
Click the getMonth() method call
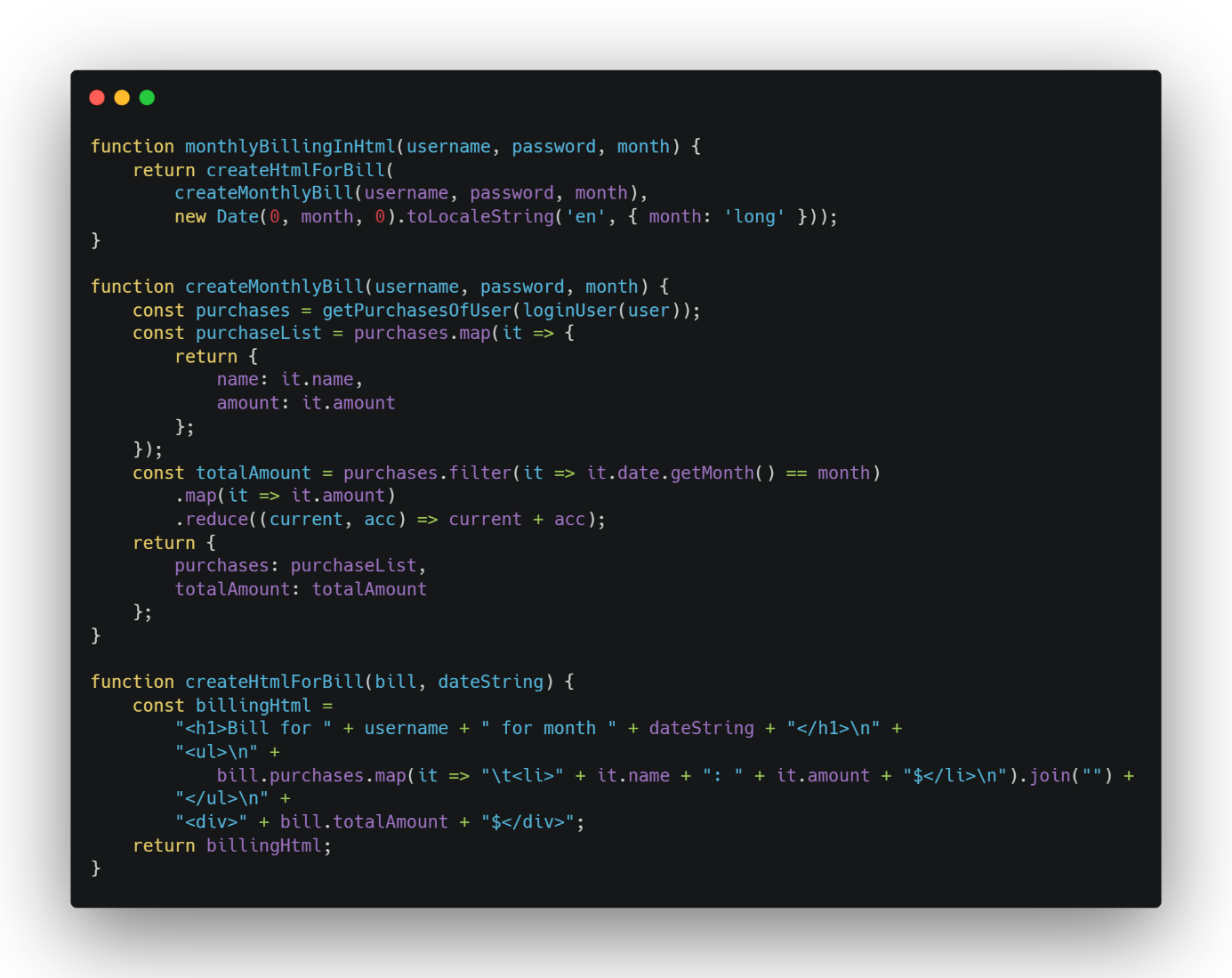722,473
